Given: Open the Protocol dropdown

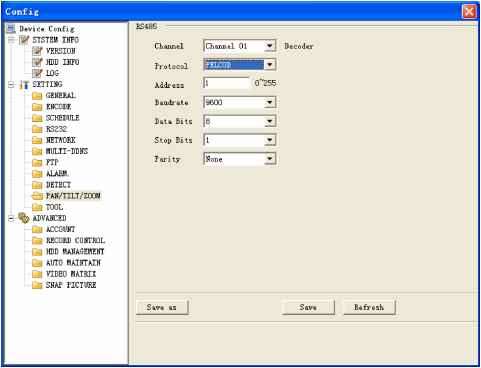Looking at the screenshot, I should tap(270, 65).
